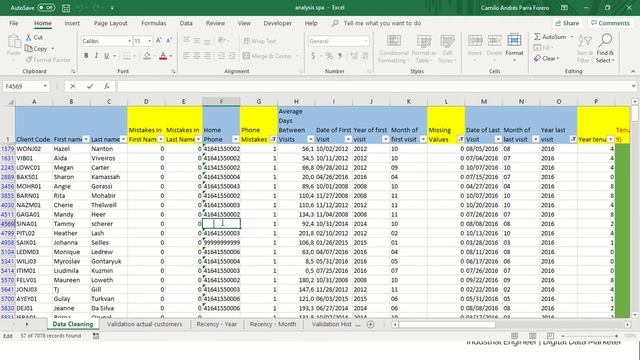This screenshot has width=640, height=360.
Task: Click the red Font Color button
Action: pyautogui.click(x=163, y=56)
